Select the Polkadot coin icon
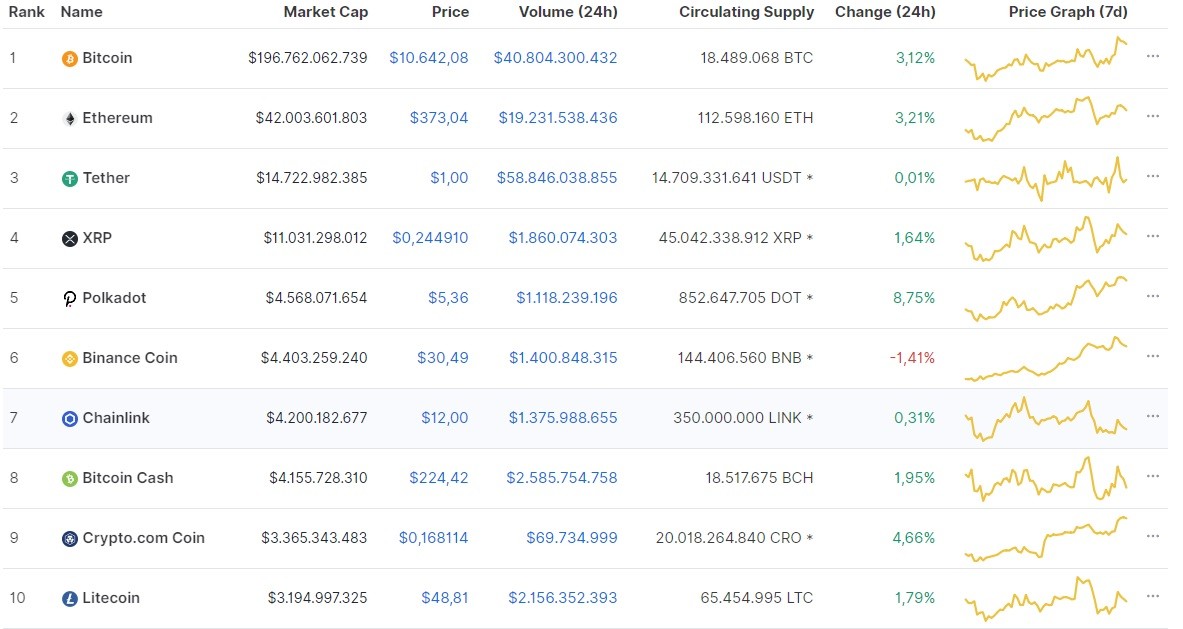Screen dimensions: 1183x629 [x=68, y=298]
